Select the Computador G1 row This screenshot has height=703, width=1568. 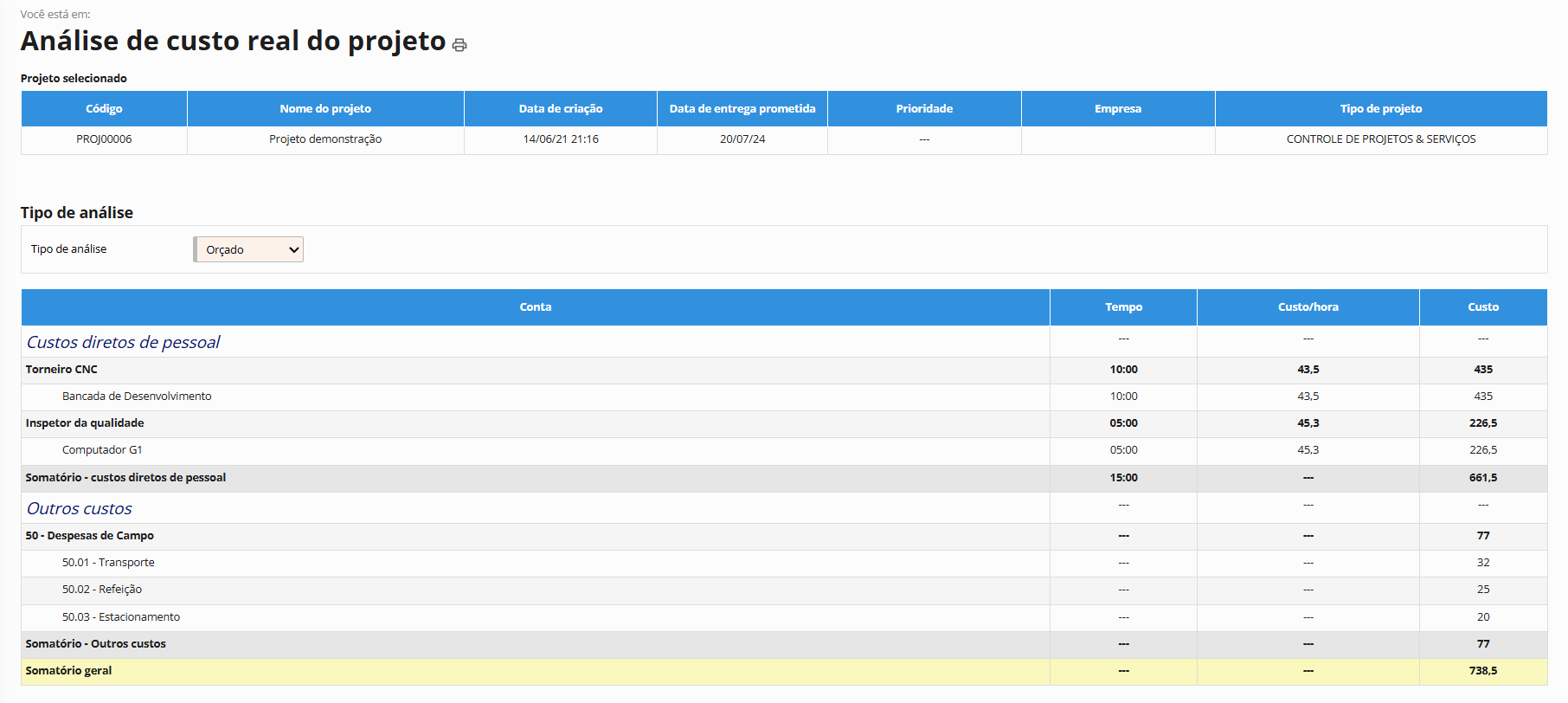point(102,450)
